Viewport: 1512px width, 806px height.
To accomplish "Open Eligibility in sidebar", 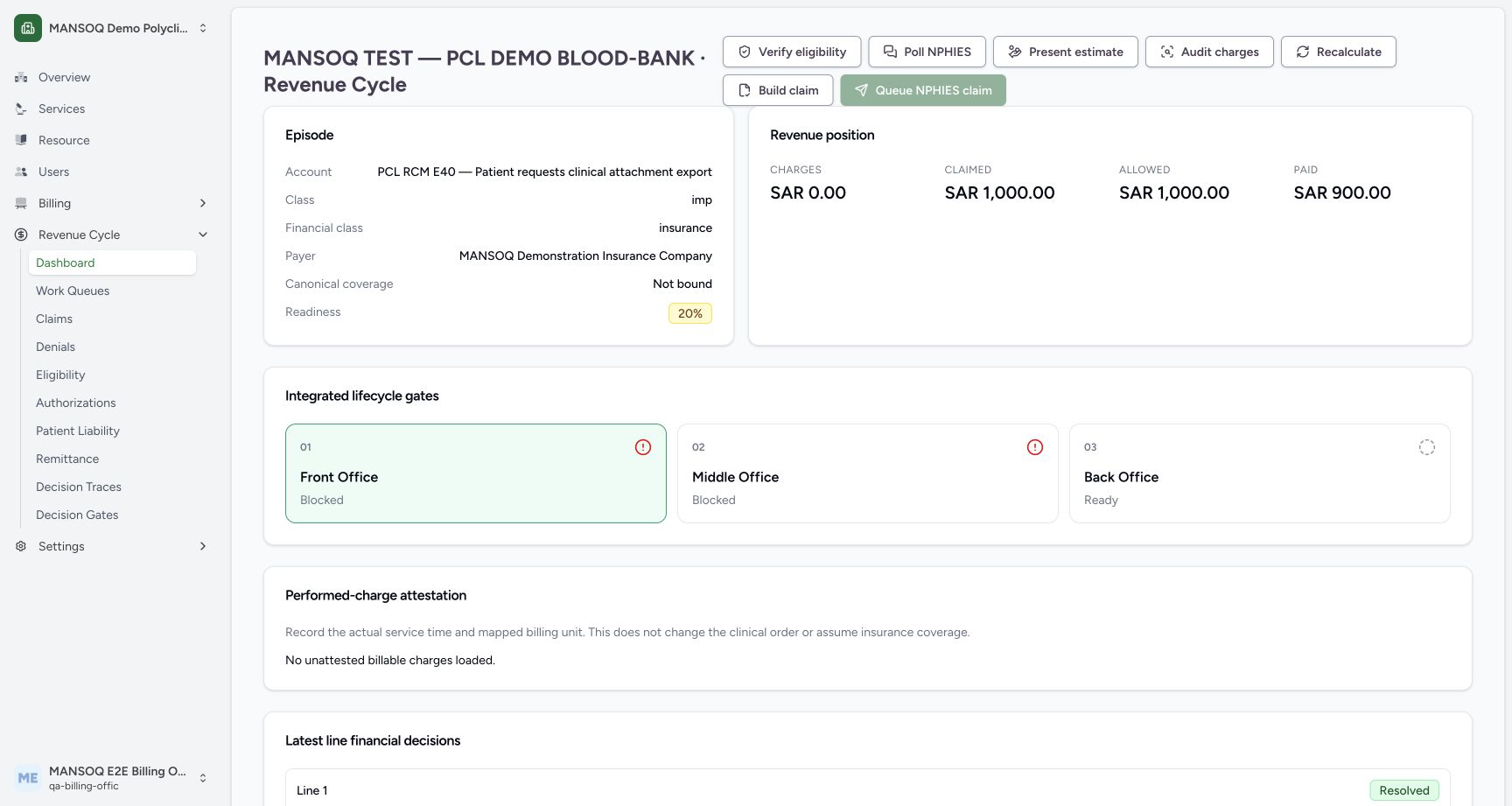I will (60, 375).
